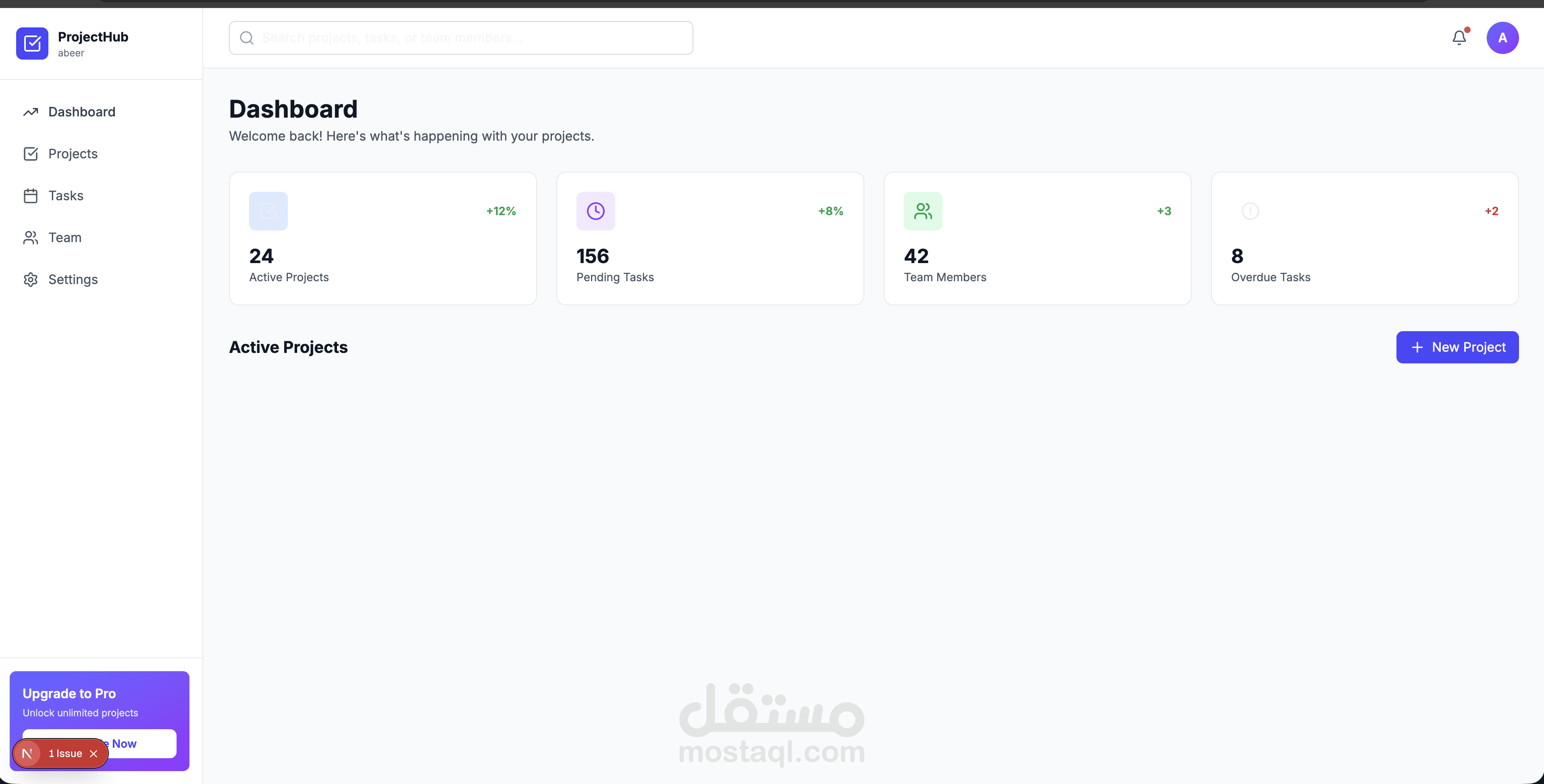Click the 'abeer' workspace name
This screenshot has width=1544, height=784.
tap(71, 53)
